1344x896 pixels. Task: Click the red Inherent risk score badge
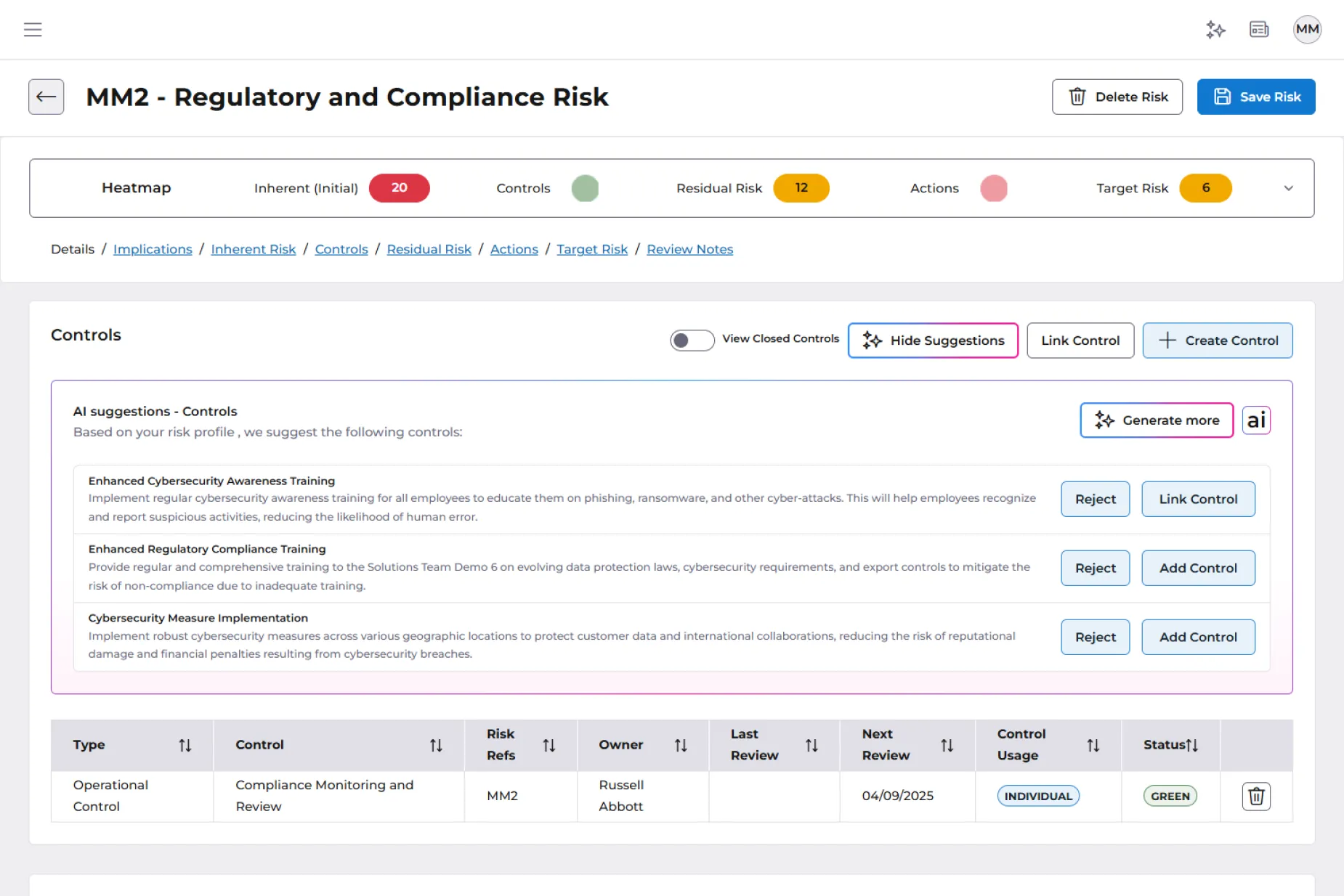(x=399, y=188)
